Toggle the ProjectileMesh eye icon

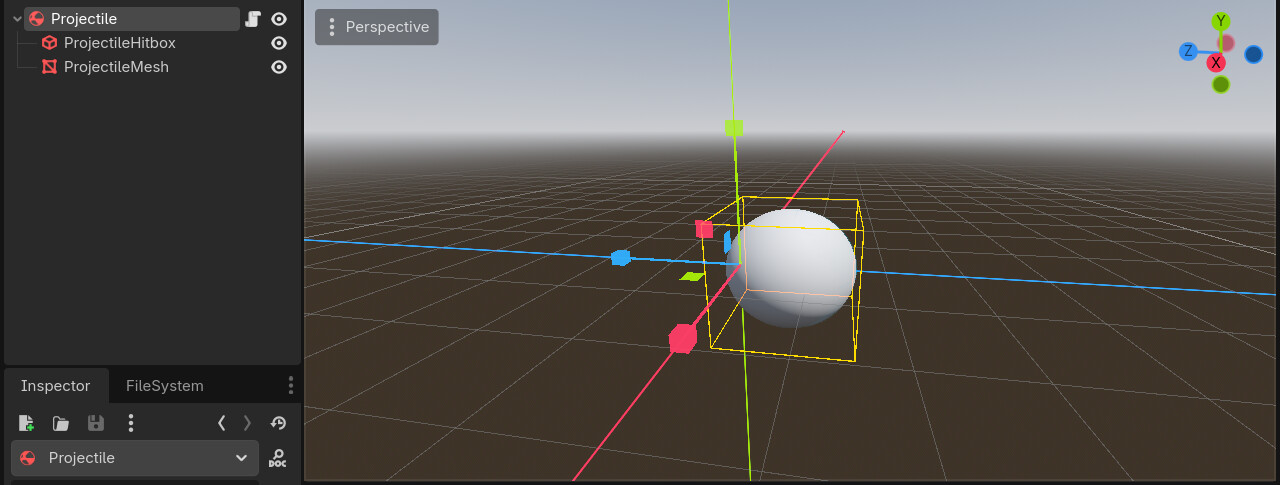click(x=279, y=67)
